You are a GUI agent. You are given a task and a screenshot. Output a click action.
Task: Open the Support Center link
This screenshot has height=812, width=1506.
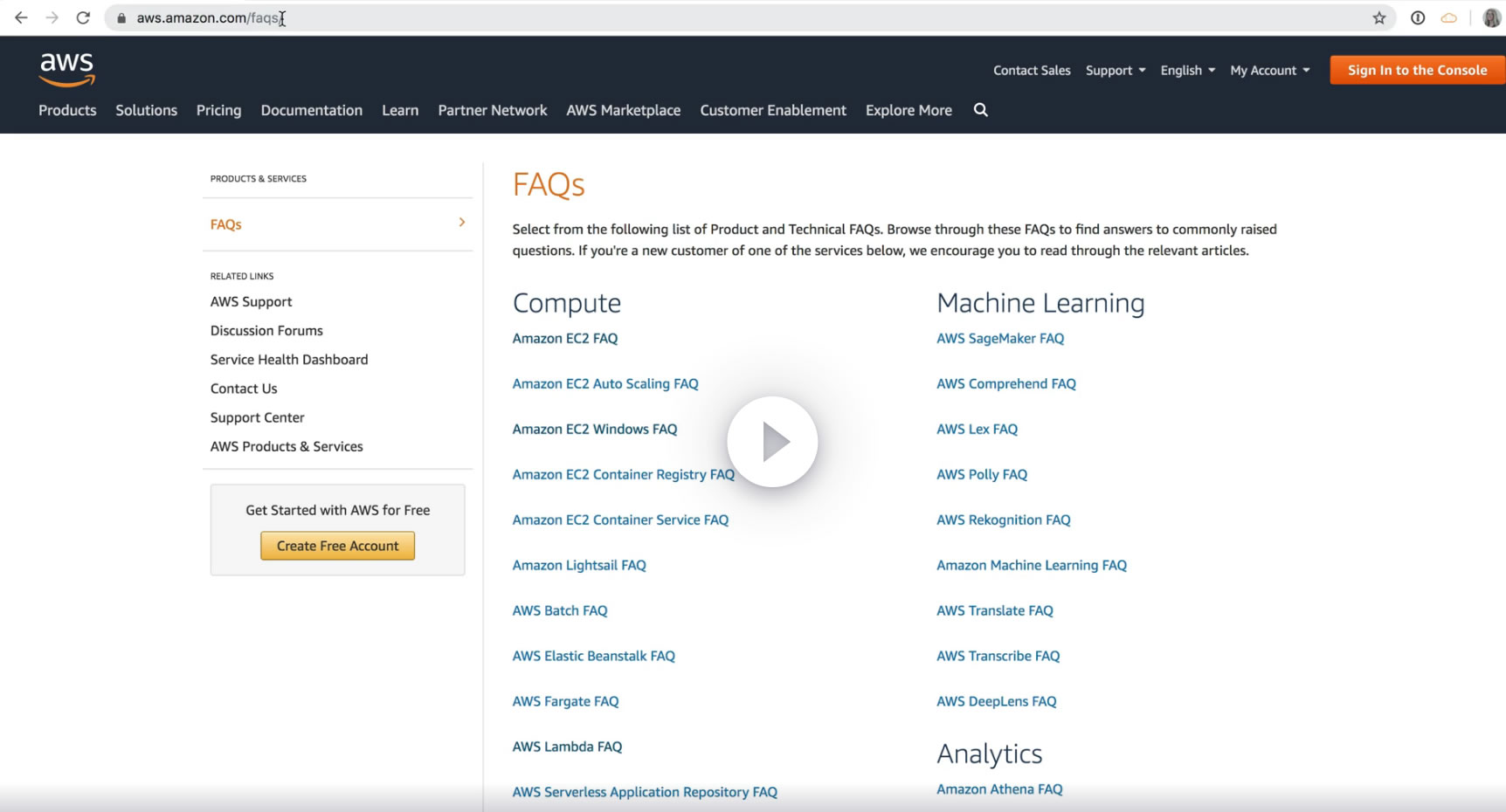pyautogui.click(x=258, y=417)
